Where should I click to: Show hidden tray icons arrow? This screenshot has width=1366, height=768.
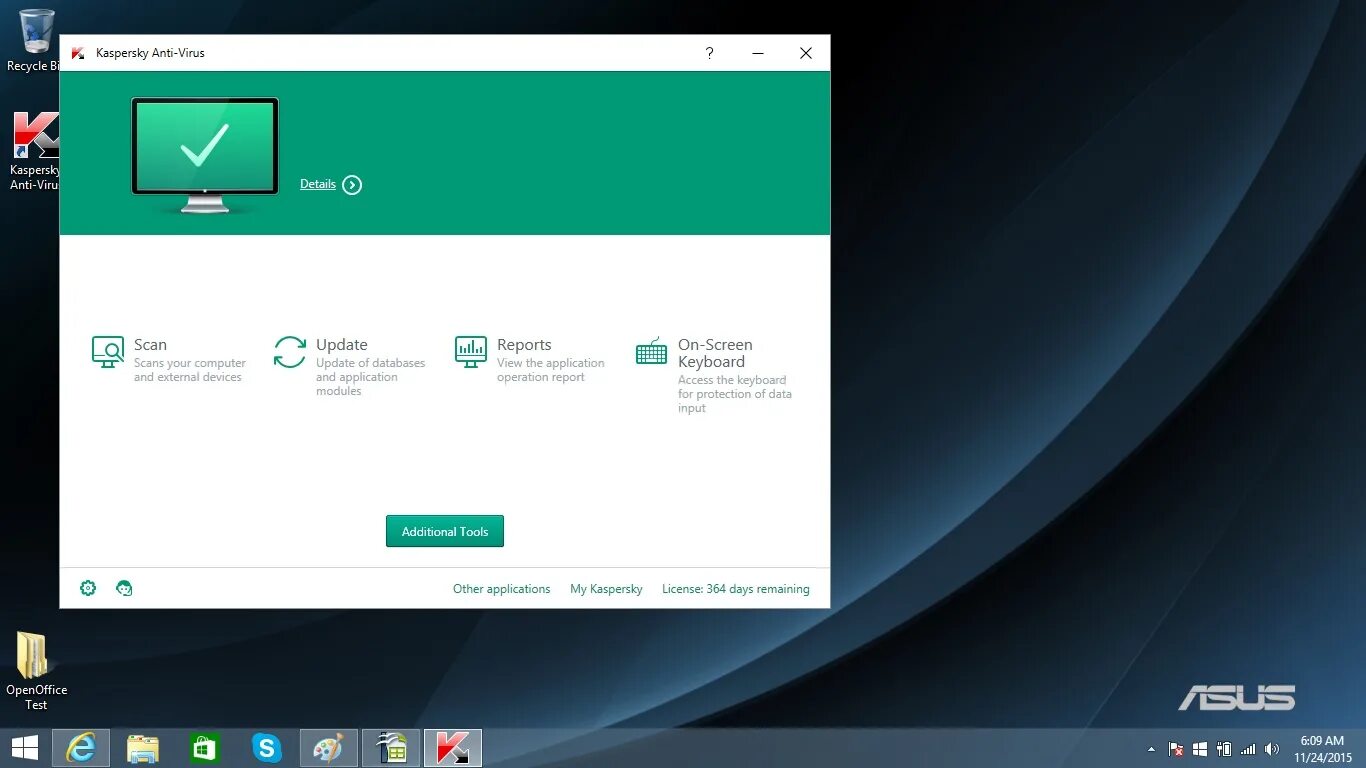(x=1151, y=749)
